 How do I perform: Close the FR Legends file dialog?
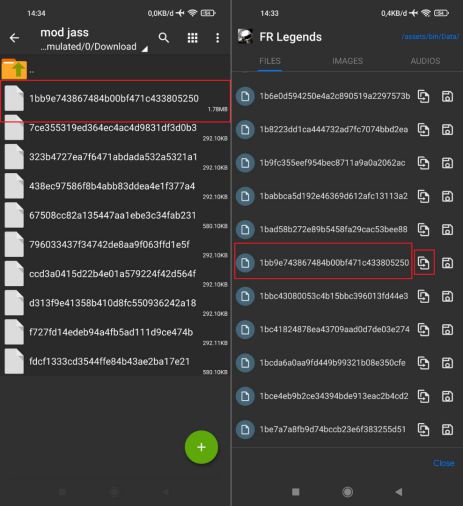coord(444,463)
